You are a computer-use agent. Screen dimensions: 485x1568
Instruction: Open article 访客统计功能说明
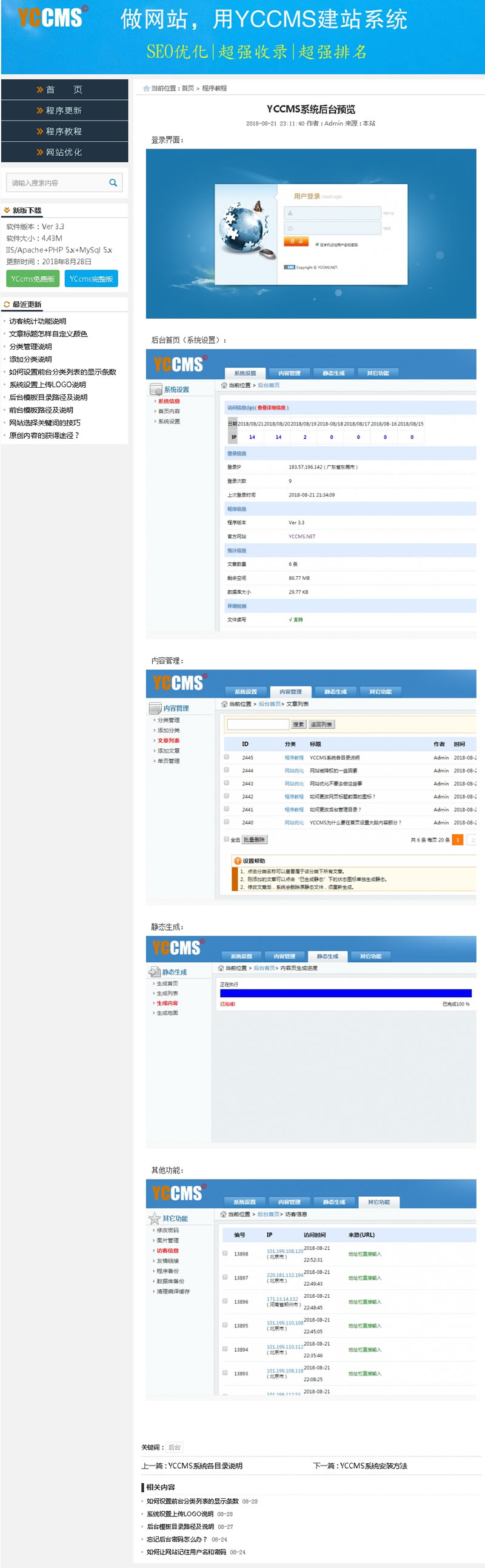point(38,321)
